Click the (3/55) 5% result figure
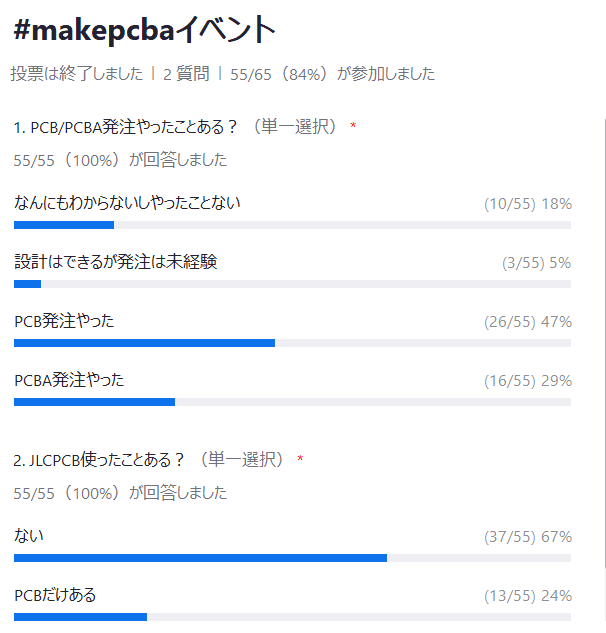606x633 pixels. [x=537, y=263]
